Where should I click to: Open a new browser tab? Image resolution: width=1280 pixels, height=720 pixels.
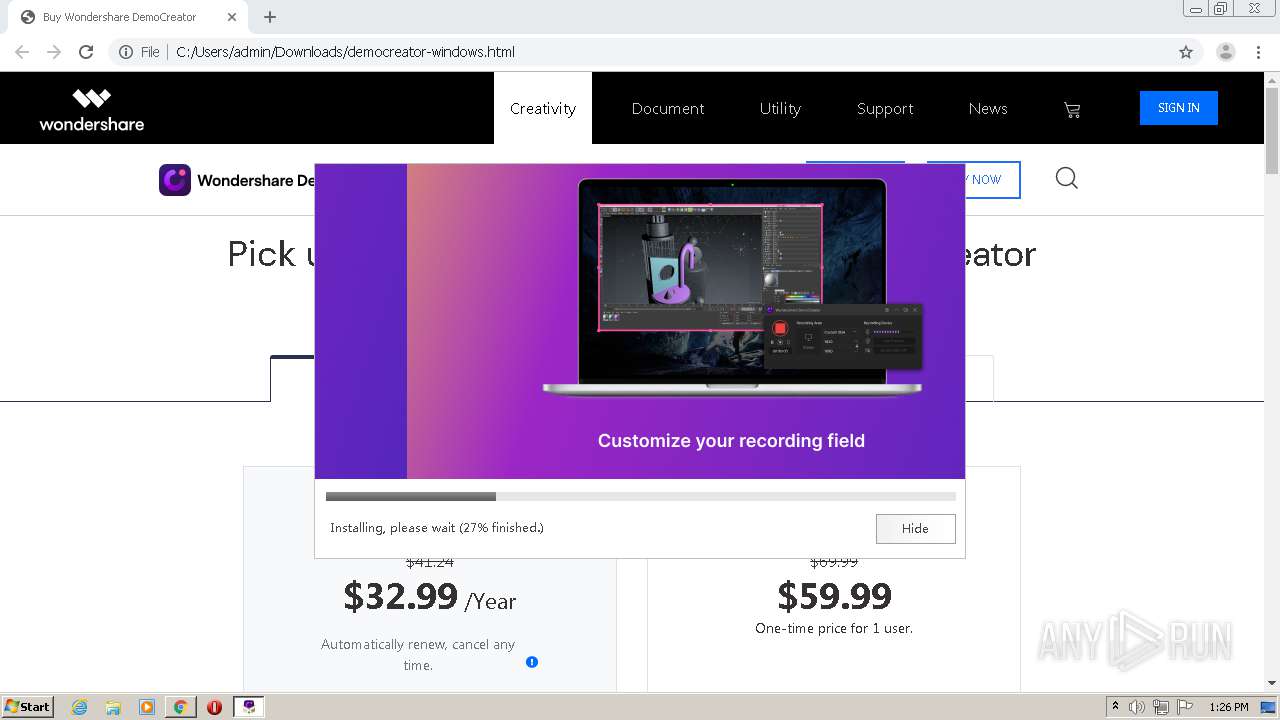click(270, 17)
